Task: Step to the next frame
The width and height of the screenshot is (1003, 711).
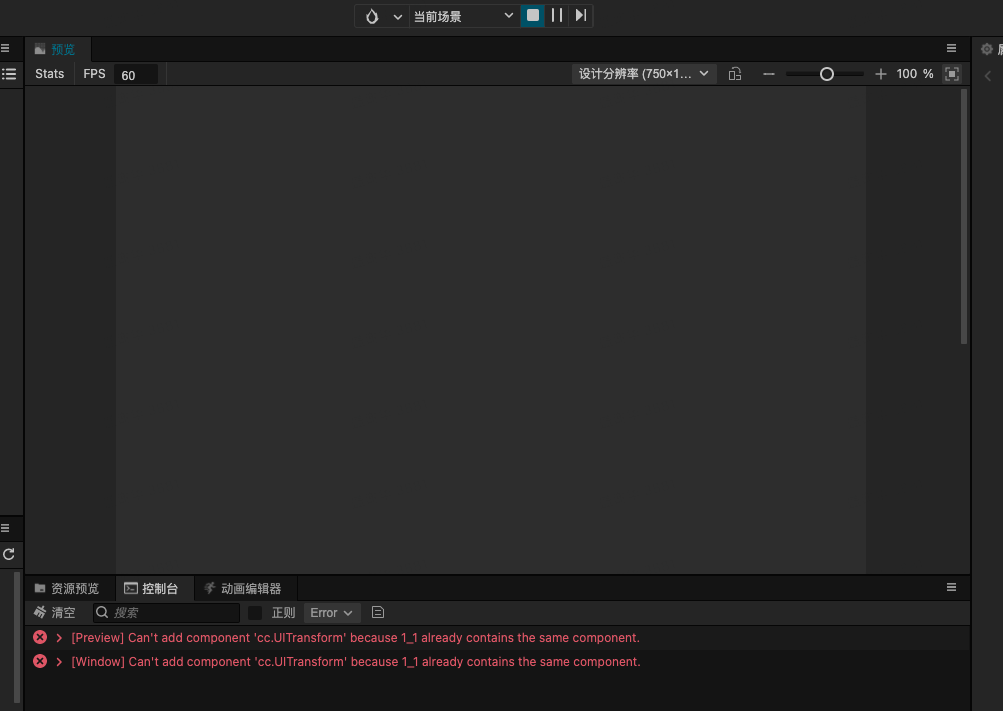Action: tap(580, 15)
